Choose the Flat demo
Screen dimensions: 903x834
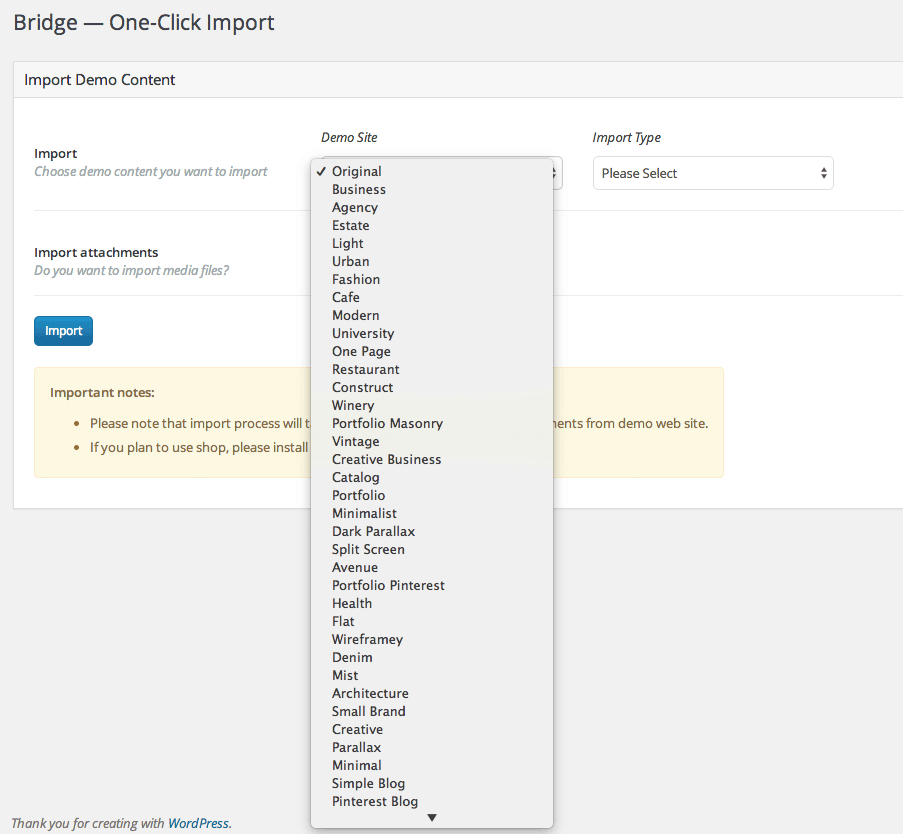pyautogui.click(x=431, y=621)
